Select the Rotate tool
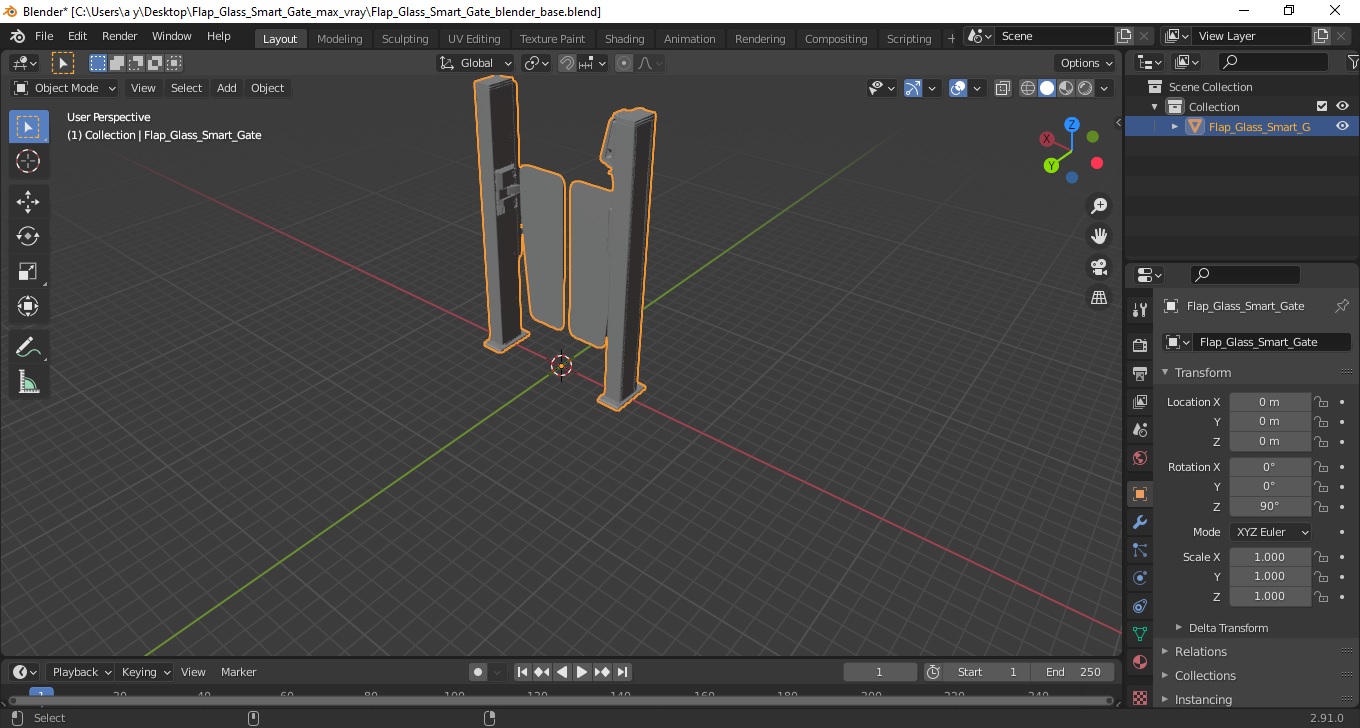The height and width of the screenshot is (728, 1360). 28,237
